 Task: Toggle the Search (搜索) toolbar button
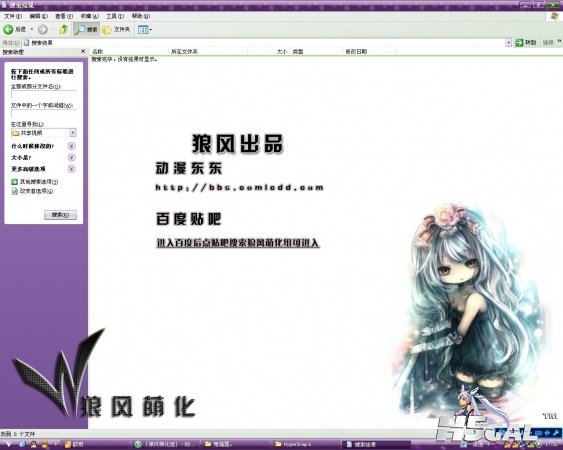tap(86, 29)
